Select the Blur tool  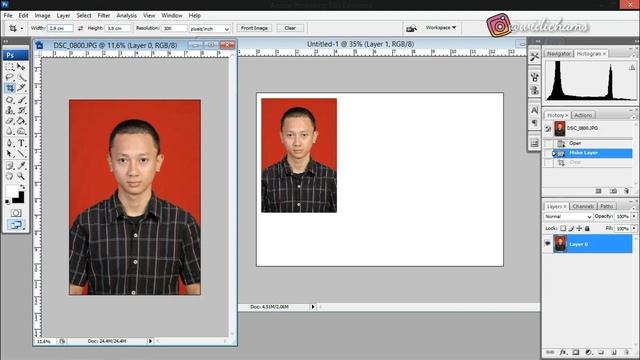(x=9, y=131)
